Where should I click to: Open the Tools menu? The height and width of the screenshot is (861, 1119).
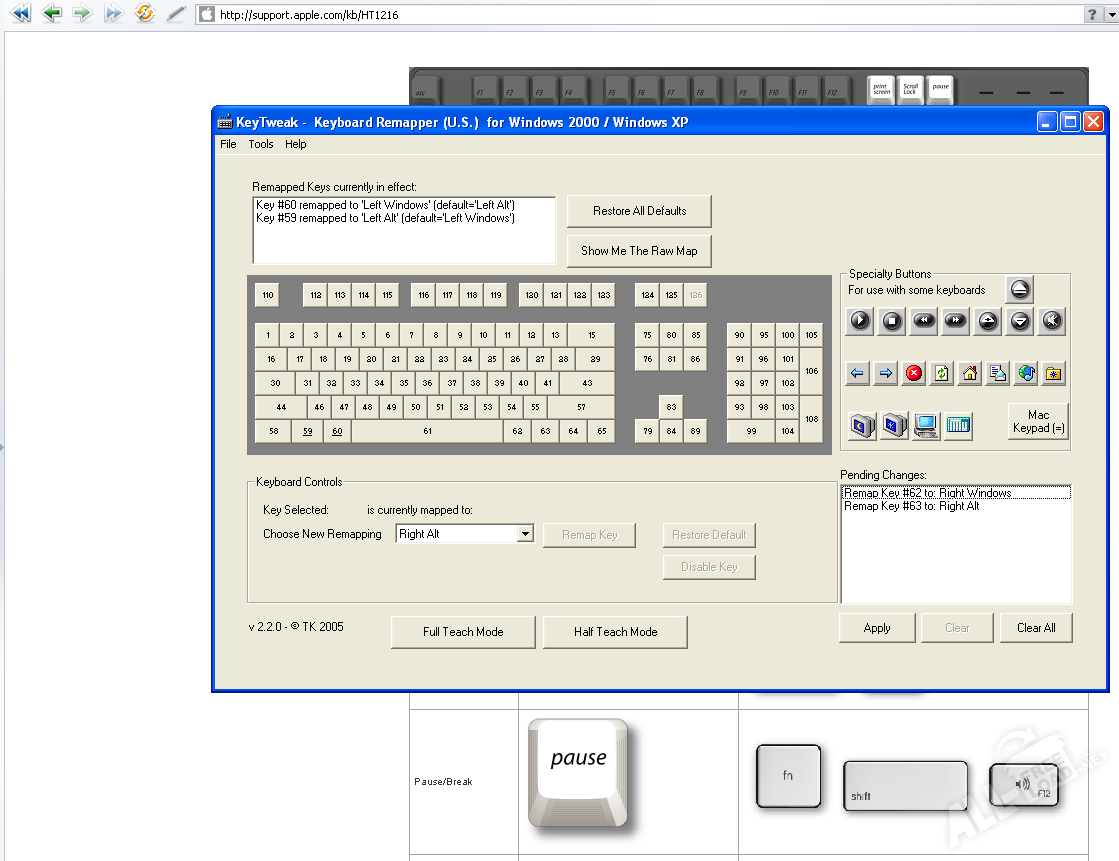(x=261, y=144)
